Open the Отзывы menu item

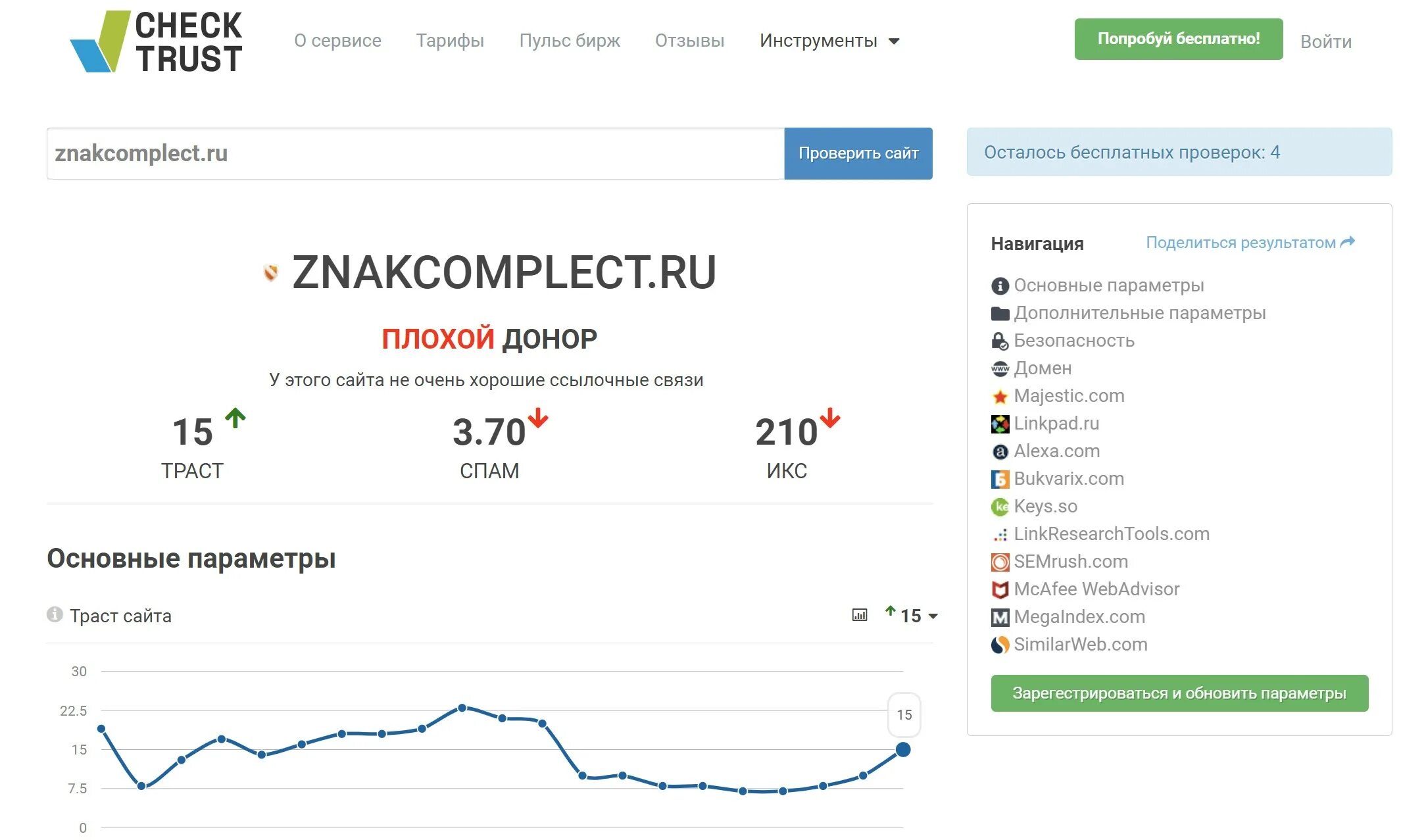click(x=688, y=40)
